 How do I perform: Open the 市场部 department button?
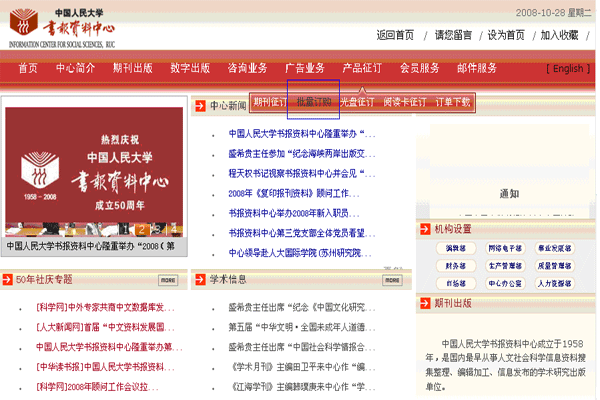point(456,283)
